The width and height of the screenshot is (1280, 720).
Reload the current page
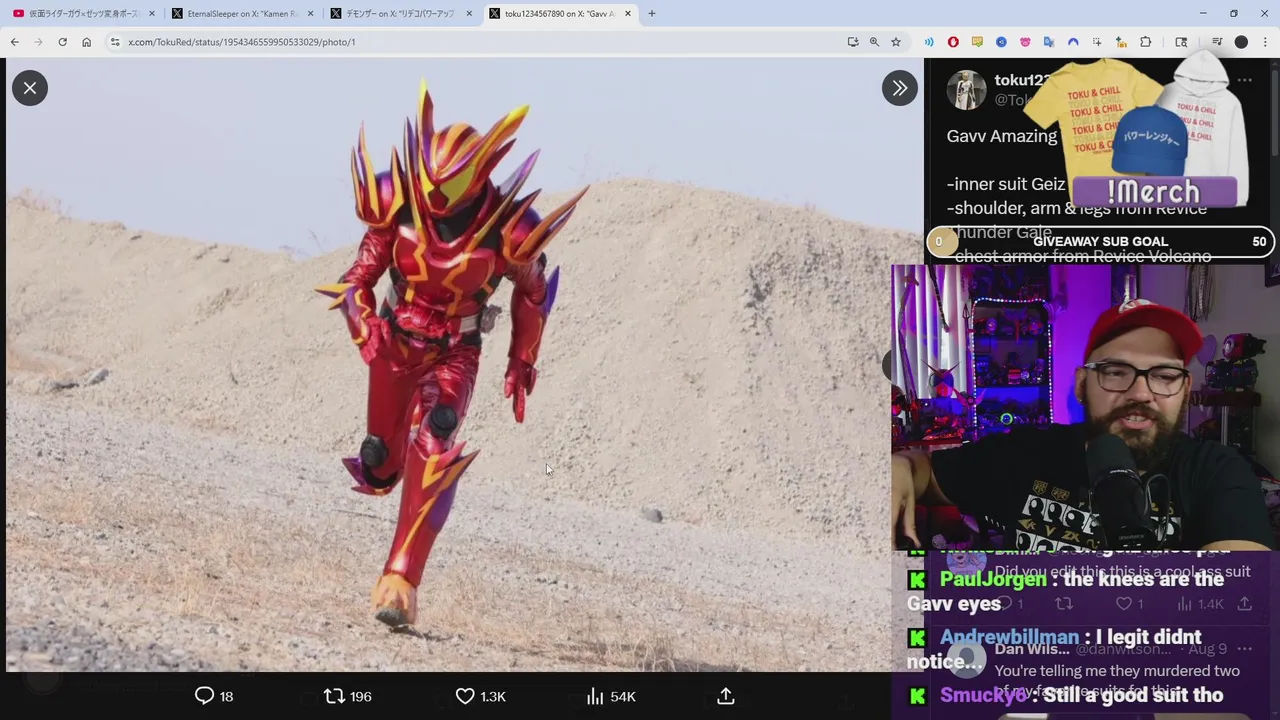tap(62, 42)
